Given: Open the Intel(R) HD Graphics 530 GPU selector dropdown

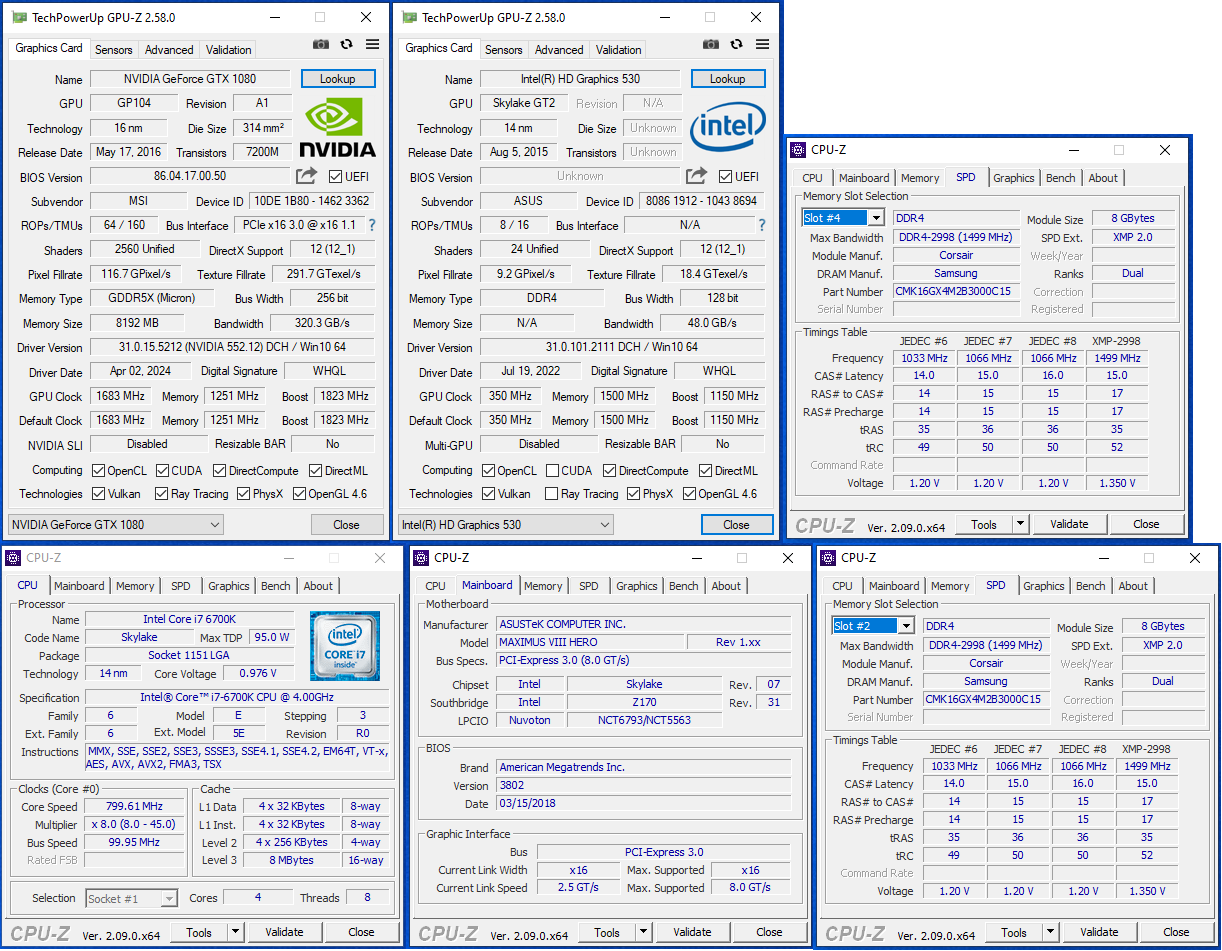Looking at the screenshot, I should tap(506, 524).
